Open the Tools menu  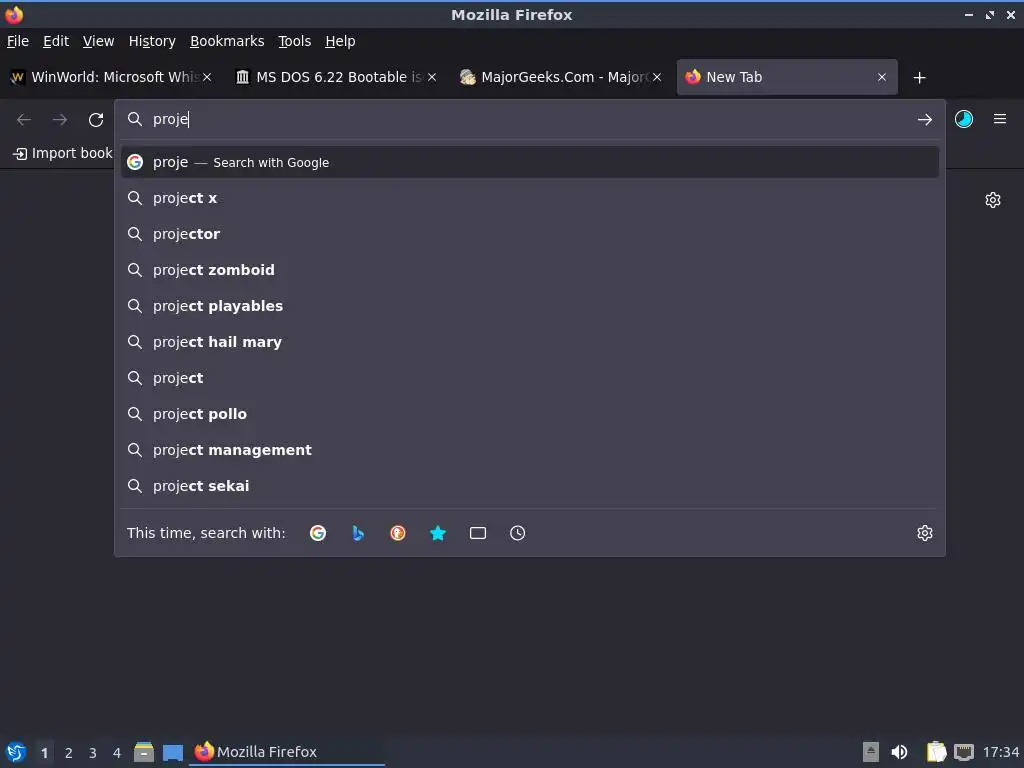(294, 41)
